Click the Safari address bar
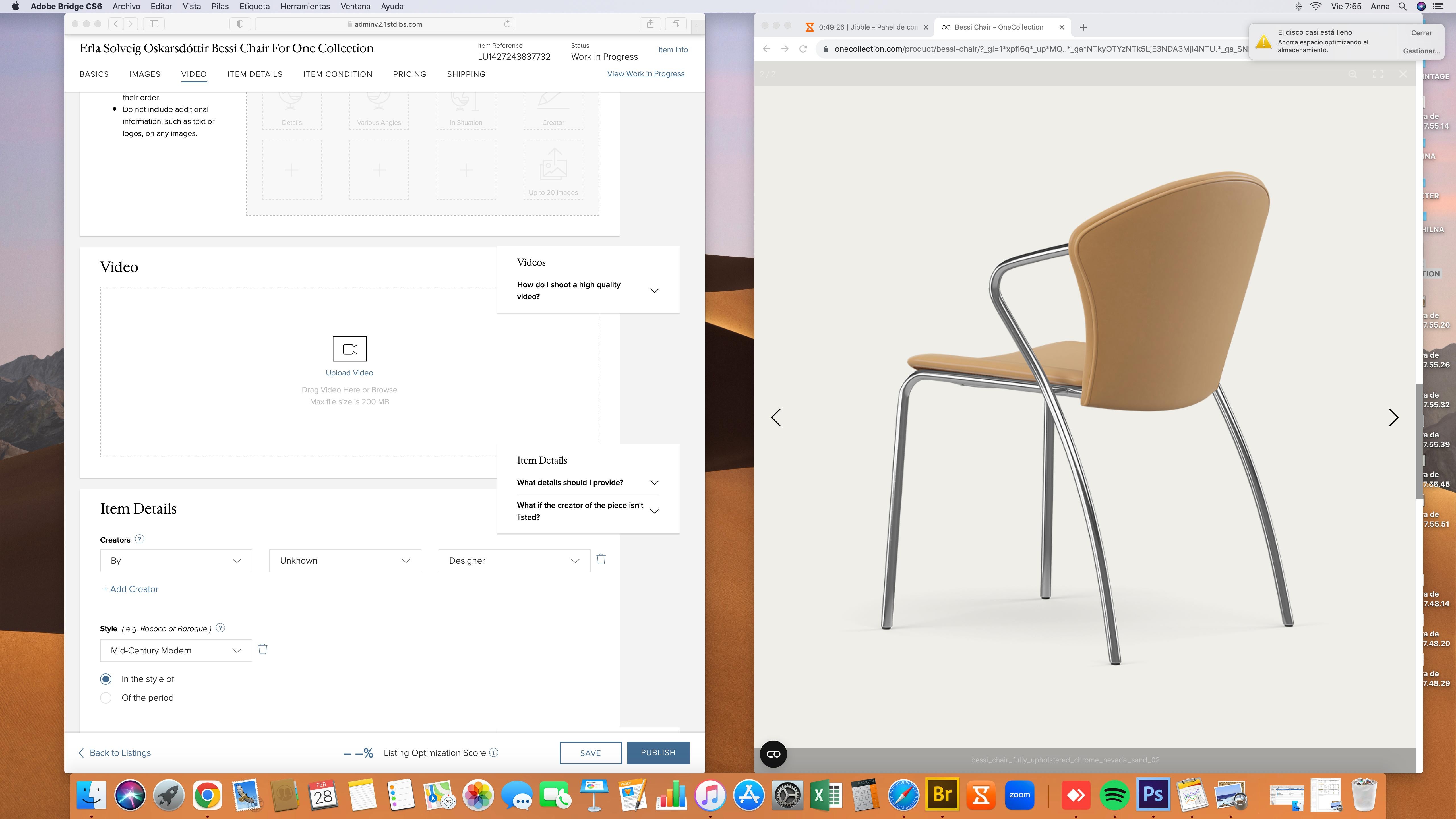The width and height of the screenshot is (1456, 819). pyautogui.click(x=385, y=24)
